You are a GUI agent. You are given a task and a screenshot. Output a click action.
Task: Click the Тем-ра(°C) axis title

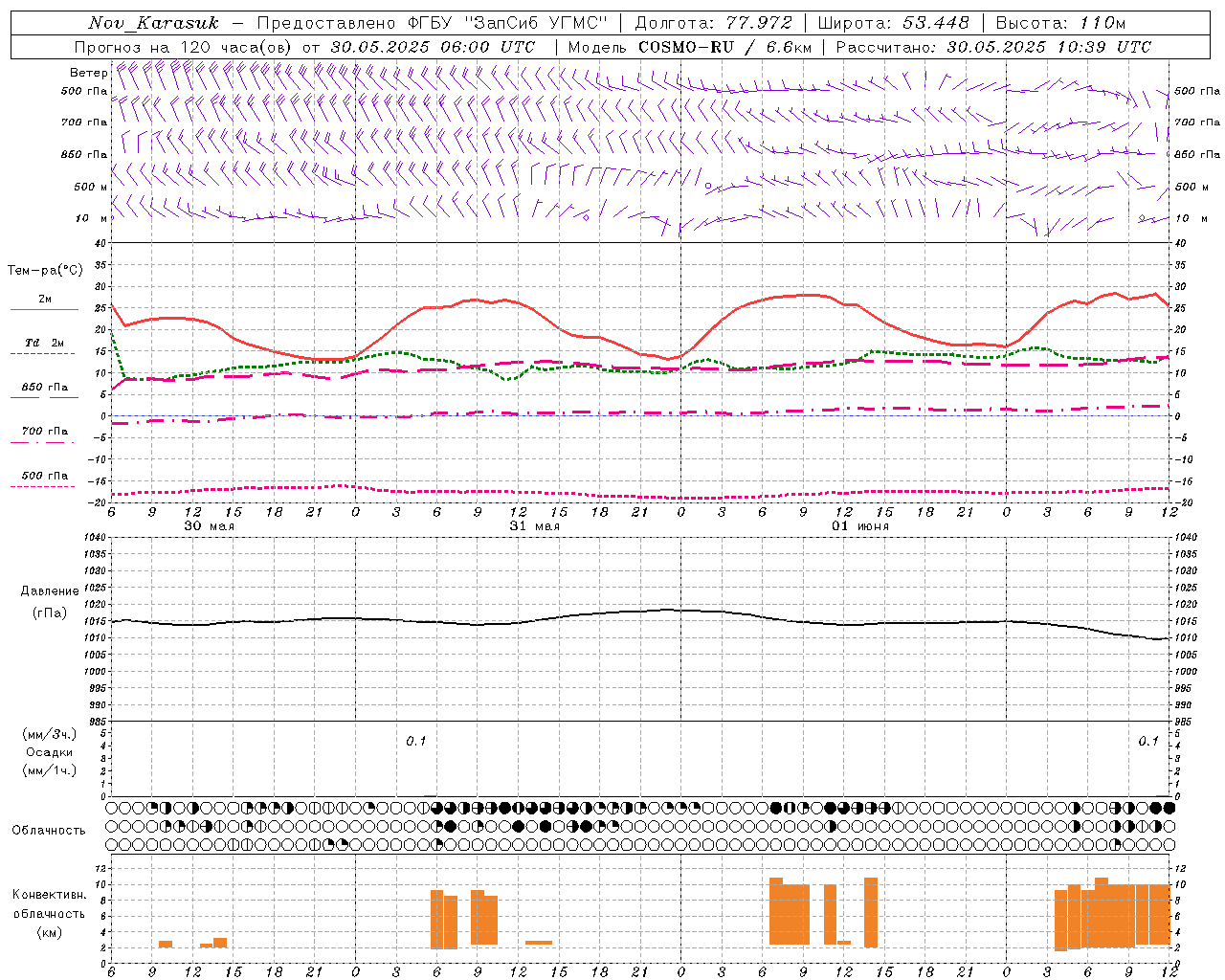[45, 271]
